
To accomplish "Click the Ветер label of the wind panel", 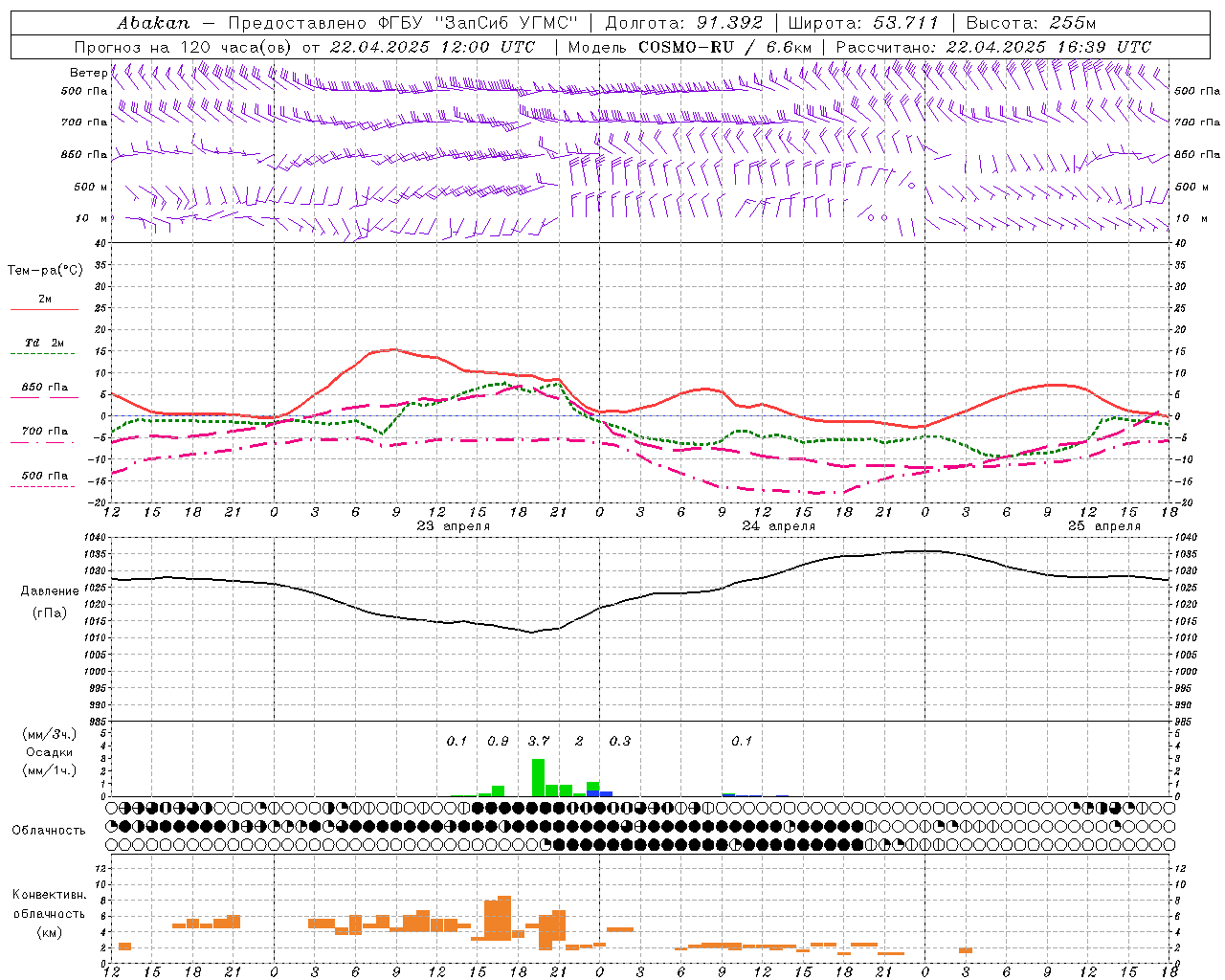I will tap(89, 73).
